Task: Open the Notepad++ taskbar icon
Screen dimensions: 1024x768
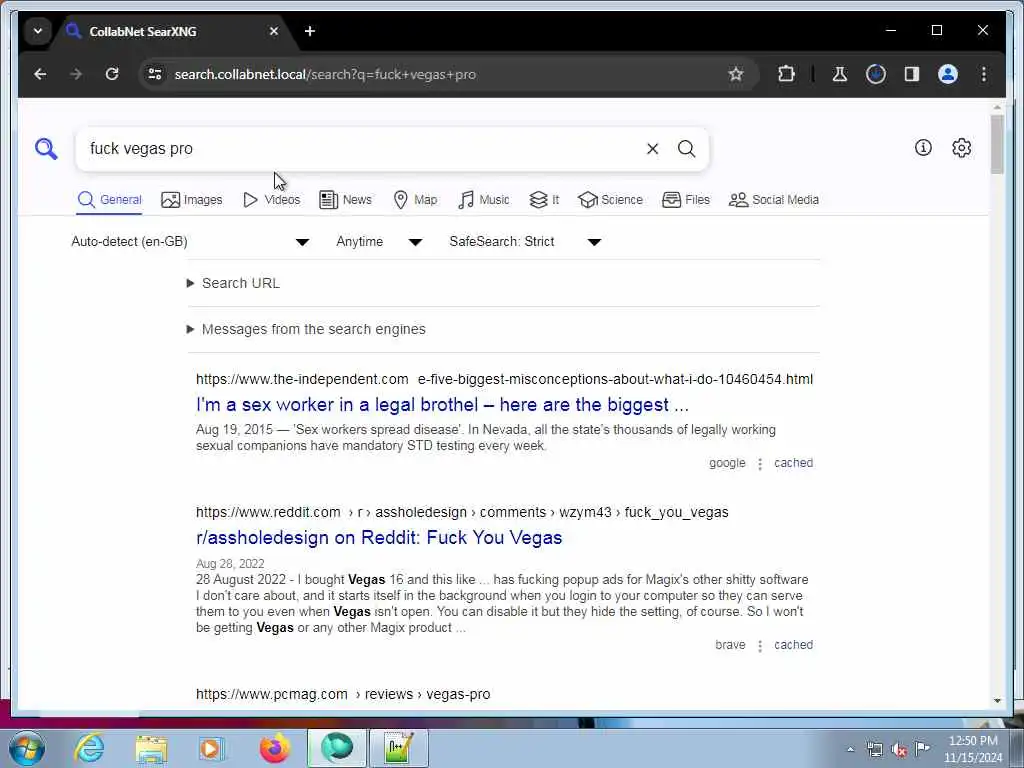Action: (398, 748)
